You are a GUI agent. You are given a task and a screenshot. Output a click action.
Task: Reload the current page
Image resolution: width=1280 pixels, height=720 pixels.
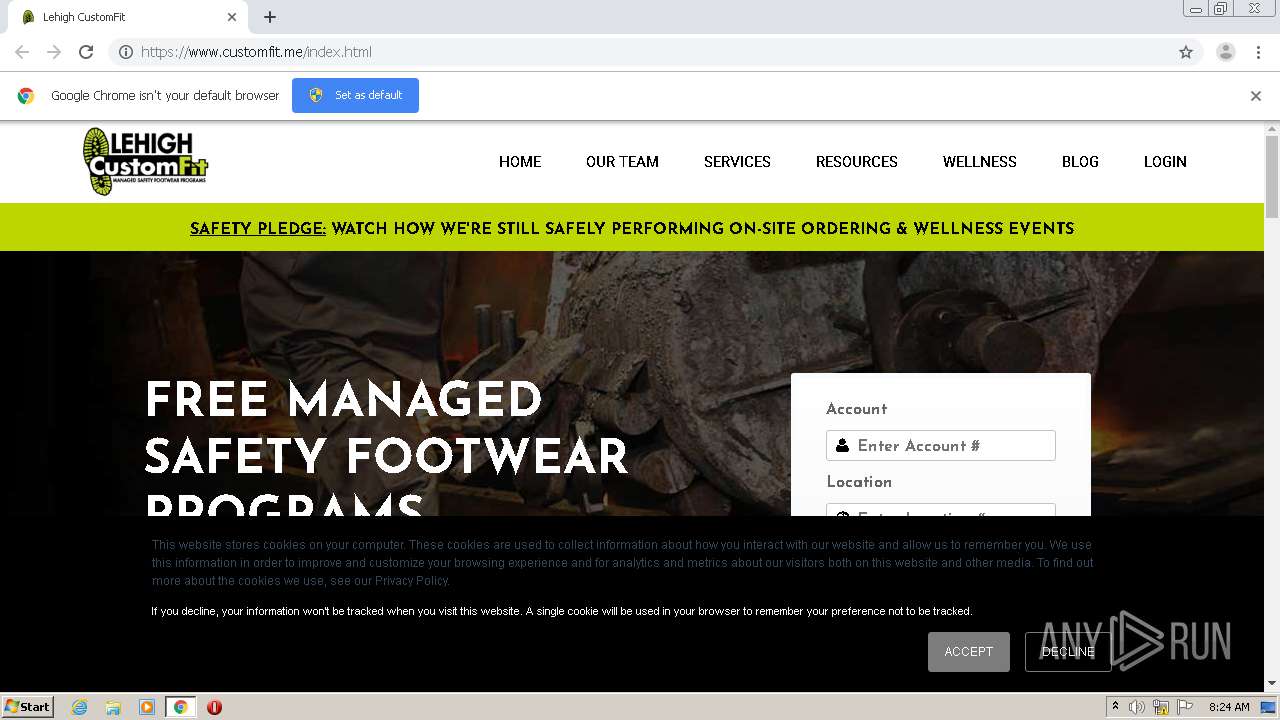[86, 52]
